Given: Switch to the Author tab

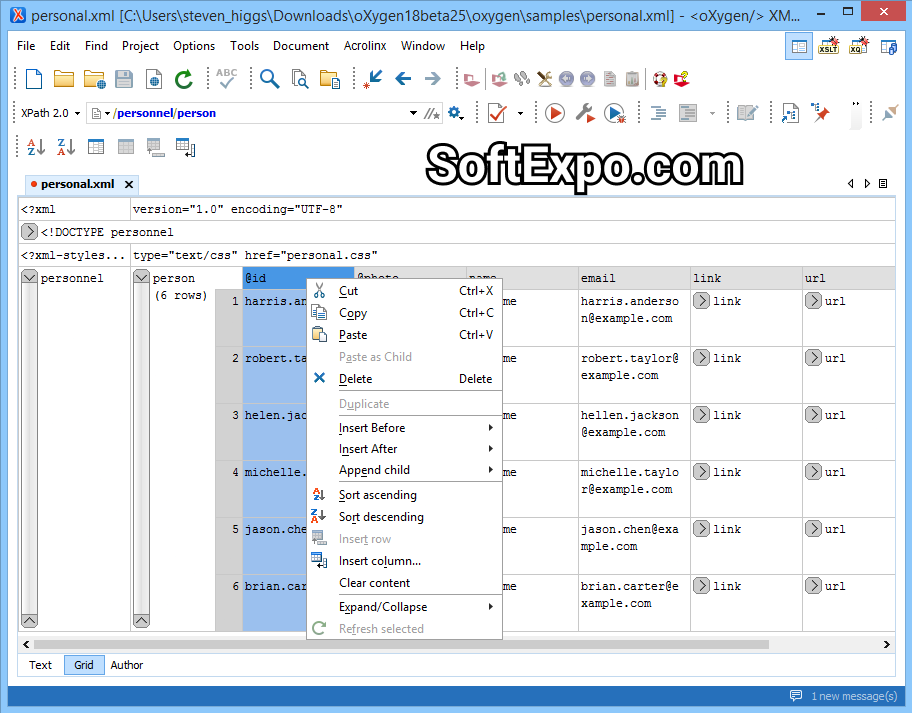Looking at the screenshot, I should click(x=126, y=665).
